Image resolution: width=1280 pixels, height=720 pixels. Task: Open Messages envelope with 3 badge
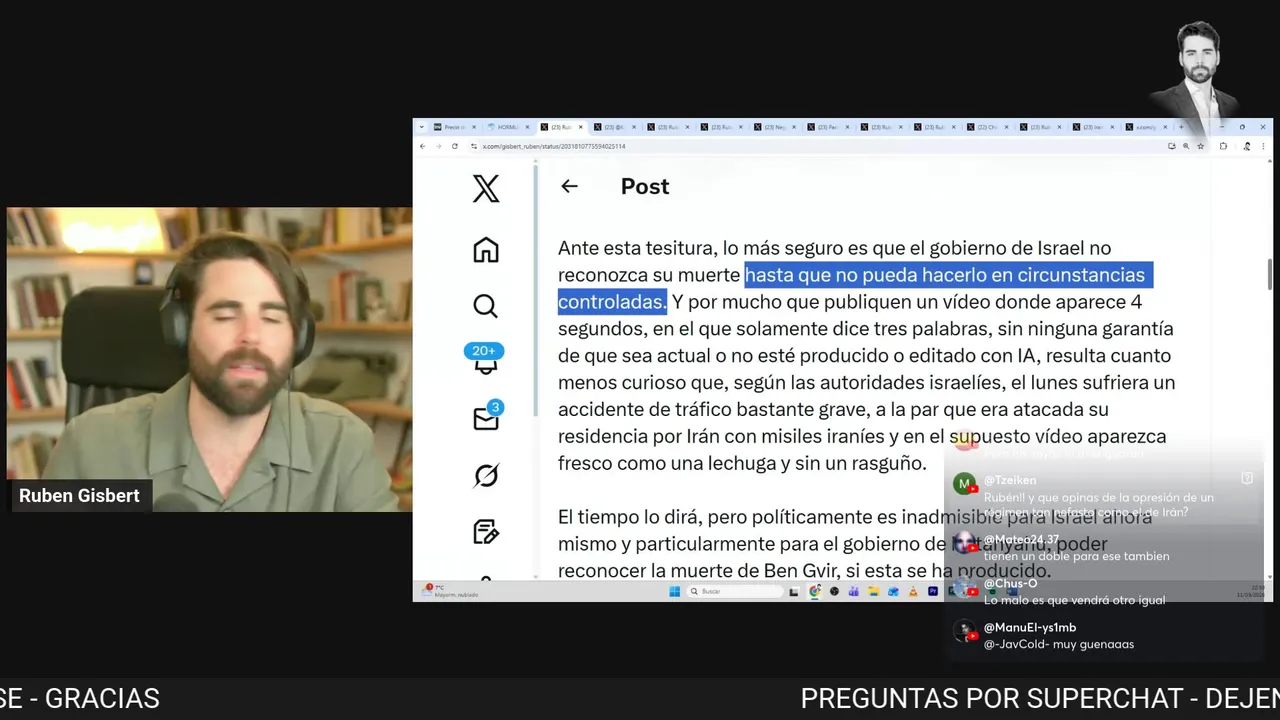(487, 417)
